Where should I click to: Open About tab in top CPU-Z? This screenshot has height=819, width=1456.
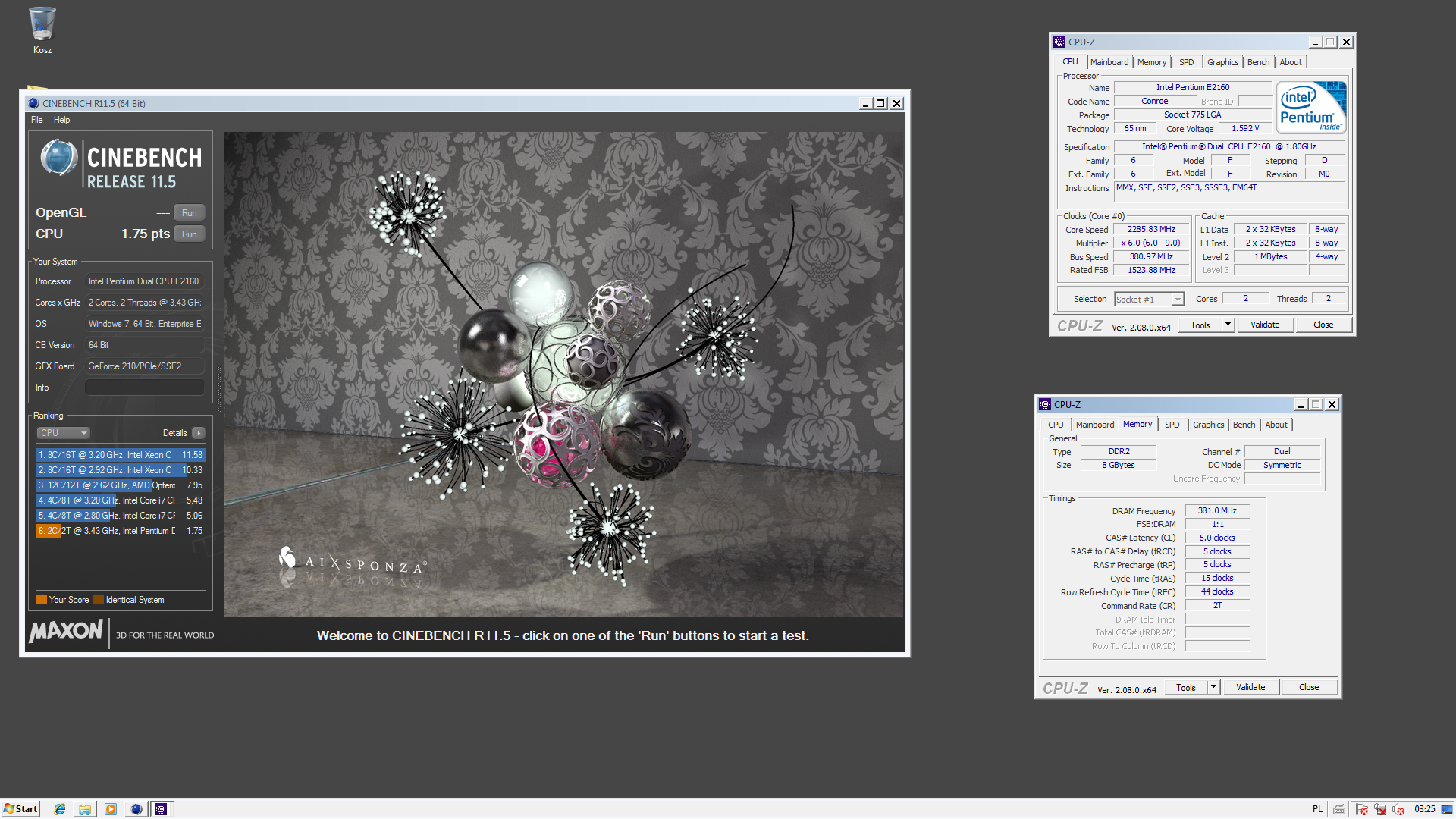pyautogui.click(x=1291, y=62)
